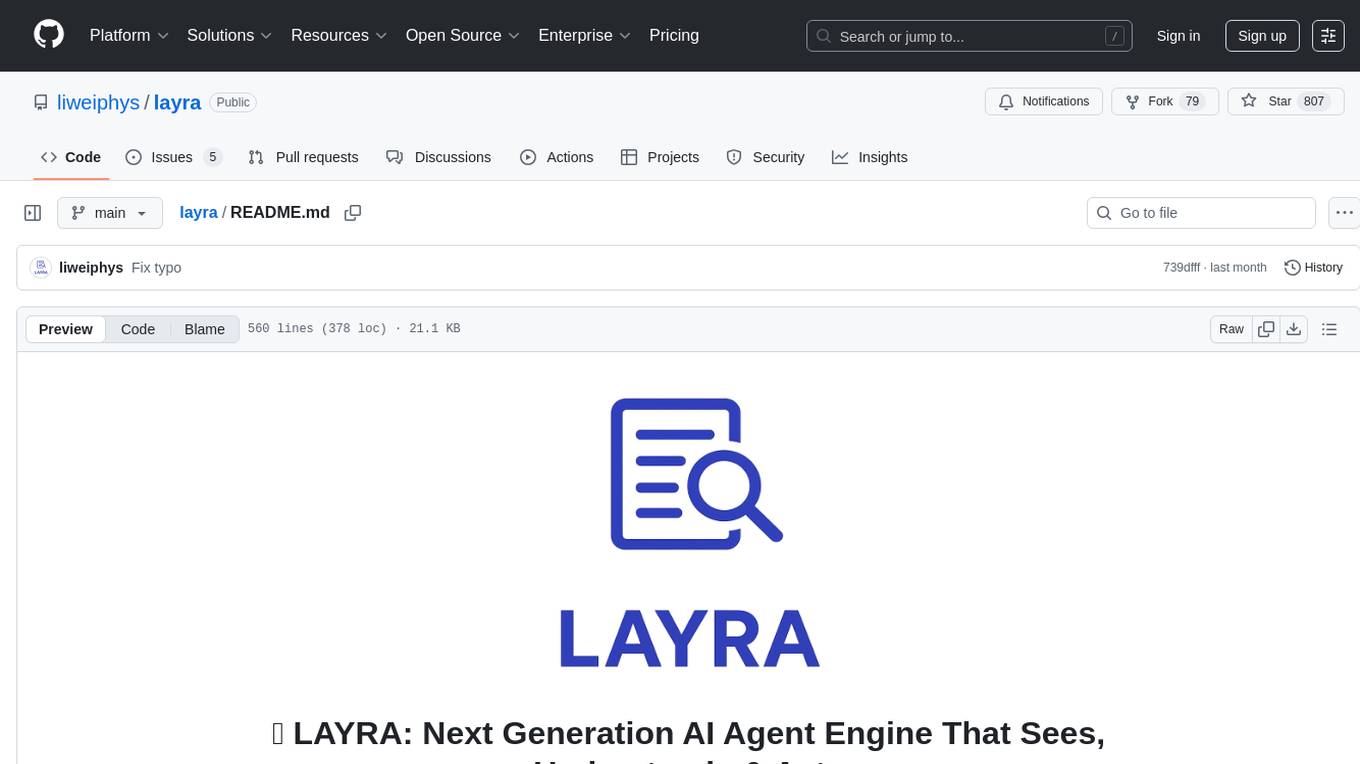Expand the Platform menu
The height and width of the screenshot is (764, 1360).
[x=129, y=35]
